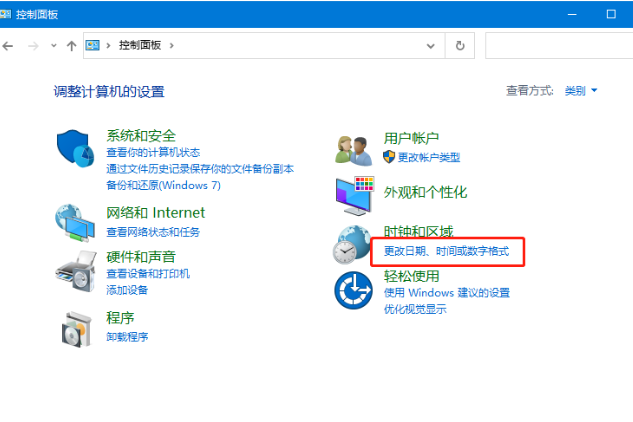633x422 pixels.
Task: Open the 外观和个性化 category link
Action: point(425,192)
